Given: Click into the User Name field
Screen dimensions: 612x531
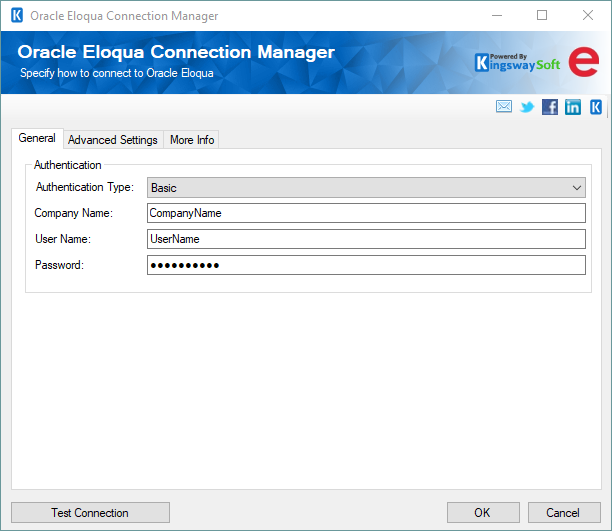Looking at the screenshot, I should pyautogui.click(x=366, y=239).
